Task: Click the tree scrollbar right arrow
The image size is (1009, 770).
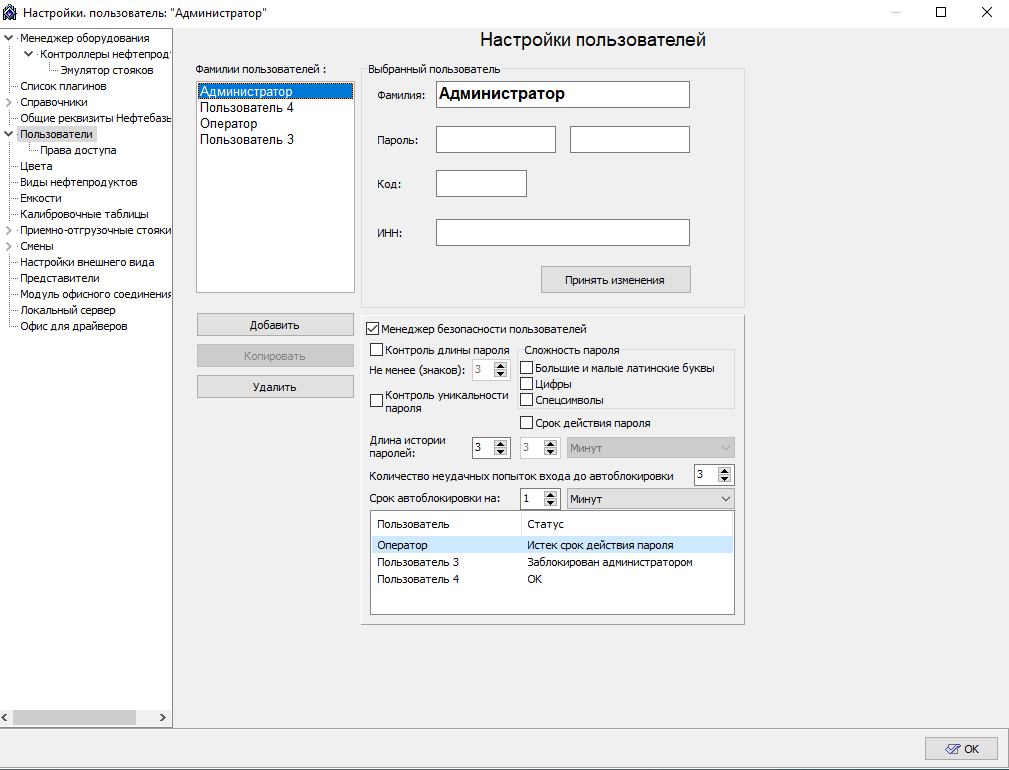Action: coord(163,717)
